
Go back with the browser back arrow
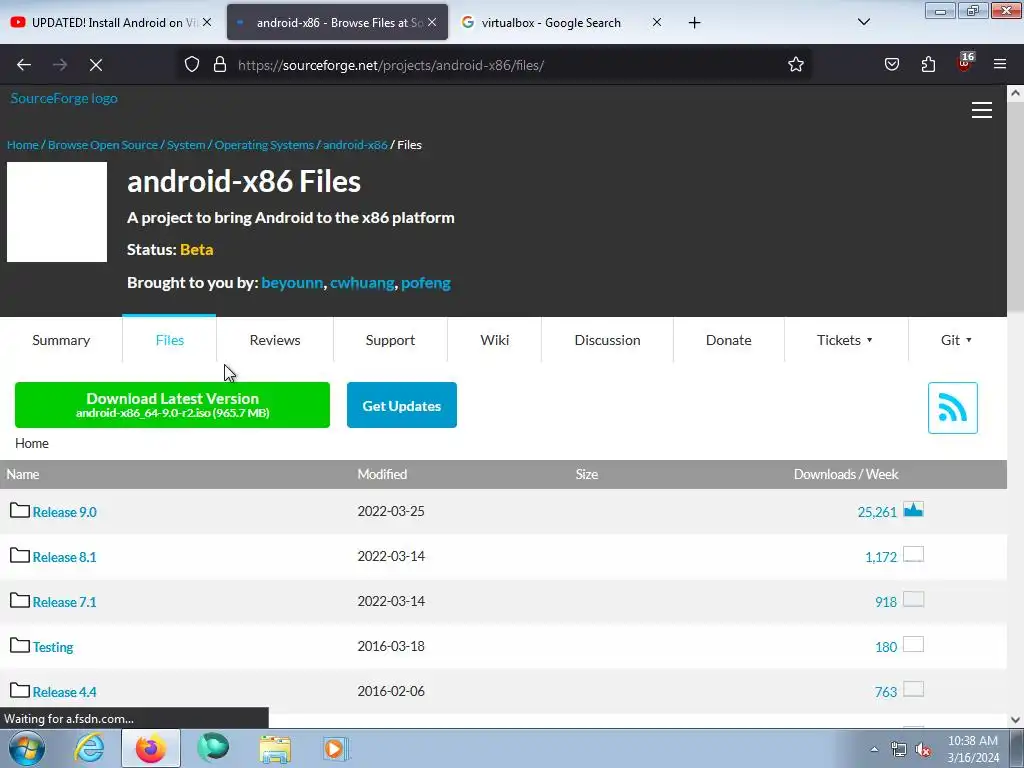24,65
